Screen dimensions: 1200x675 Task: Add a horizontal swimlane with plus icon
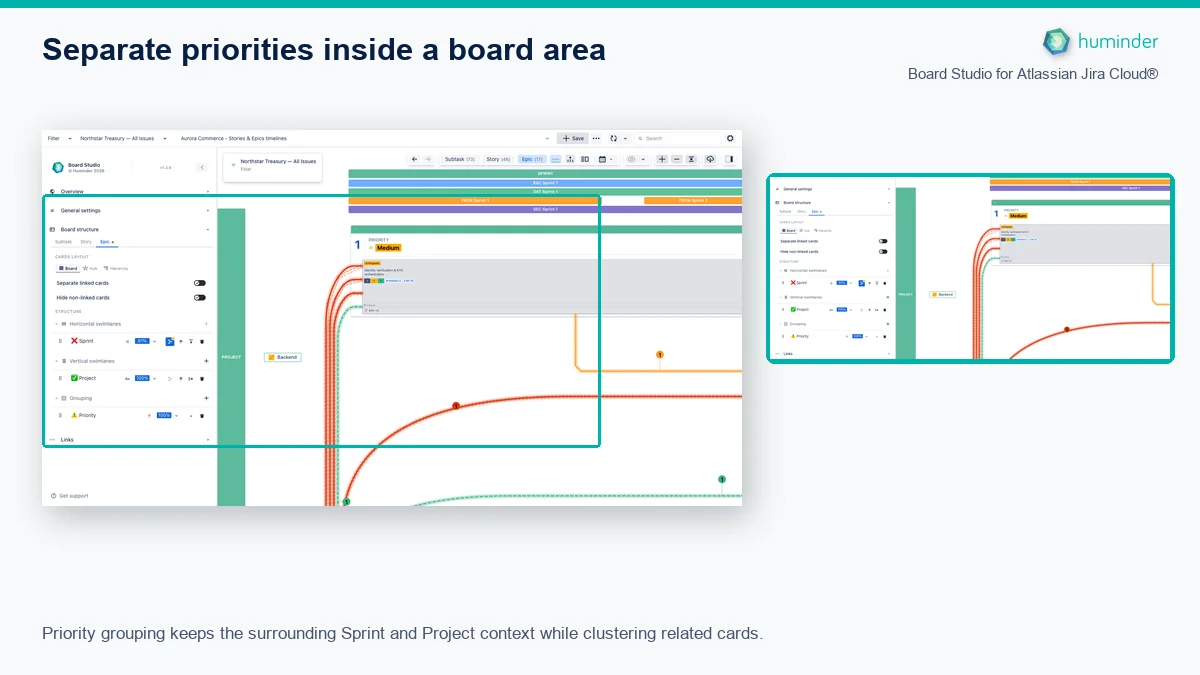coord(206,324)
